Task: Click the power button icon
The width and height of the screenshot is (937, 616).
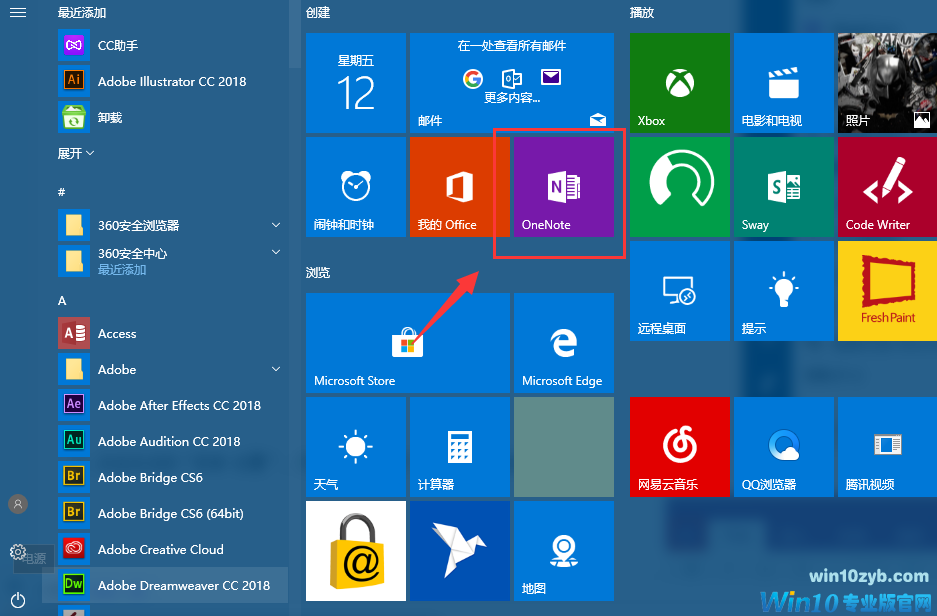Action: [18, 599]
